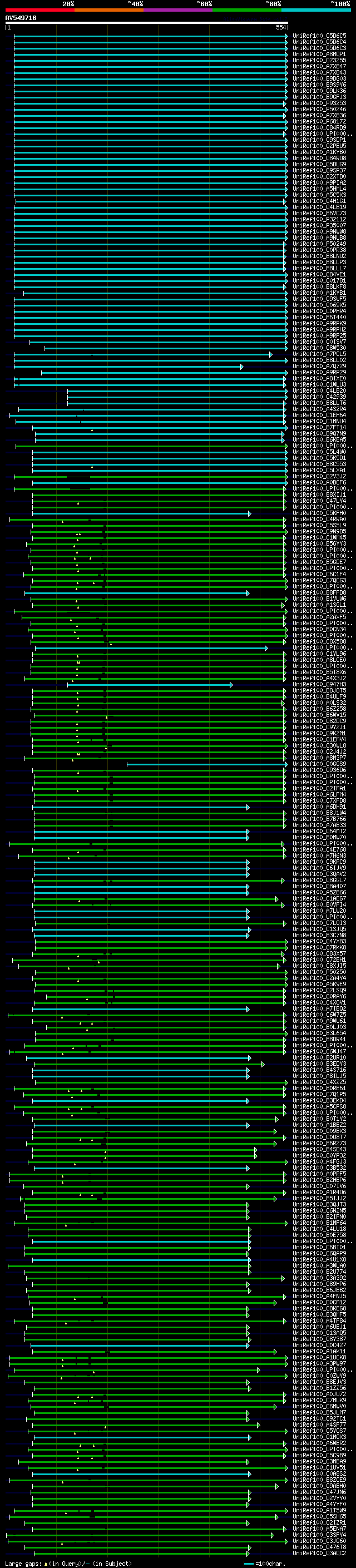Click the white query sequence ruler bar
Viewport: 356px width, 1568px height.
click(147, 23)
